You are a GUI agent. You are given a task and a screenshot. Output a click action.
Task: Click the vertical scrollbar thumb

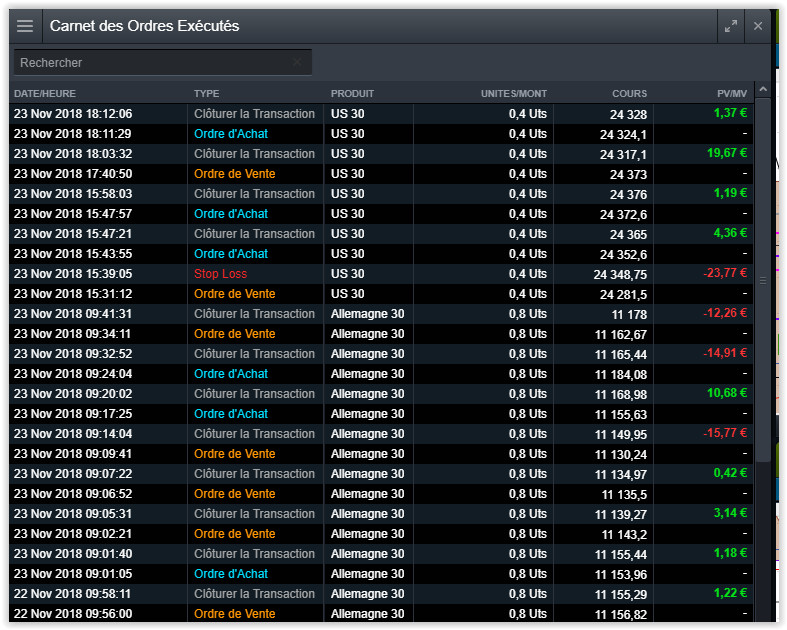pyautogui.click(x=763, y=280)
